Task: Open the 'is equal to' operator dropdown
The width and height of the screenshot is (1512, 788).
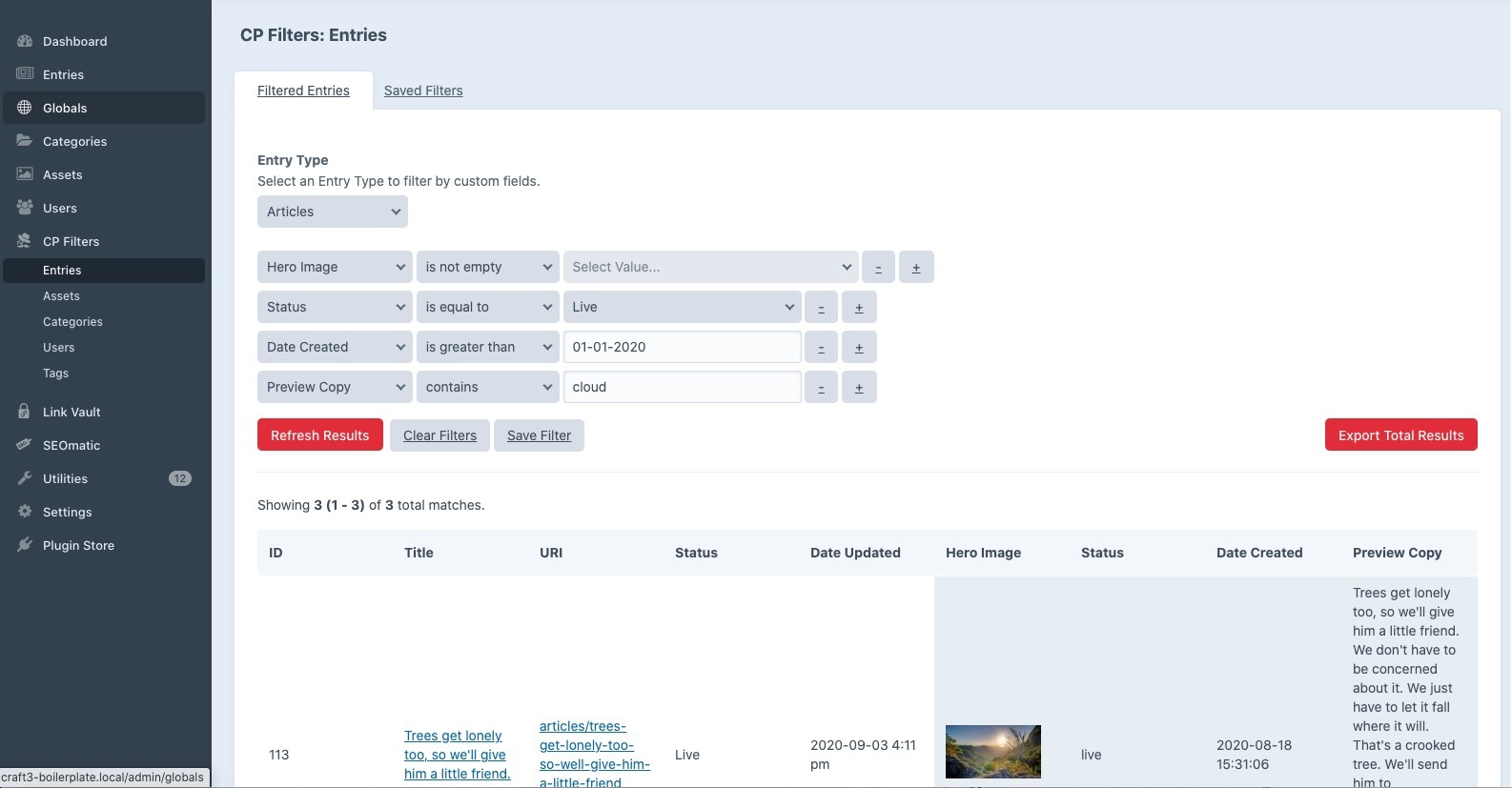Action: 488,307
